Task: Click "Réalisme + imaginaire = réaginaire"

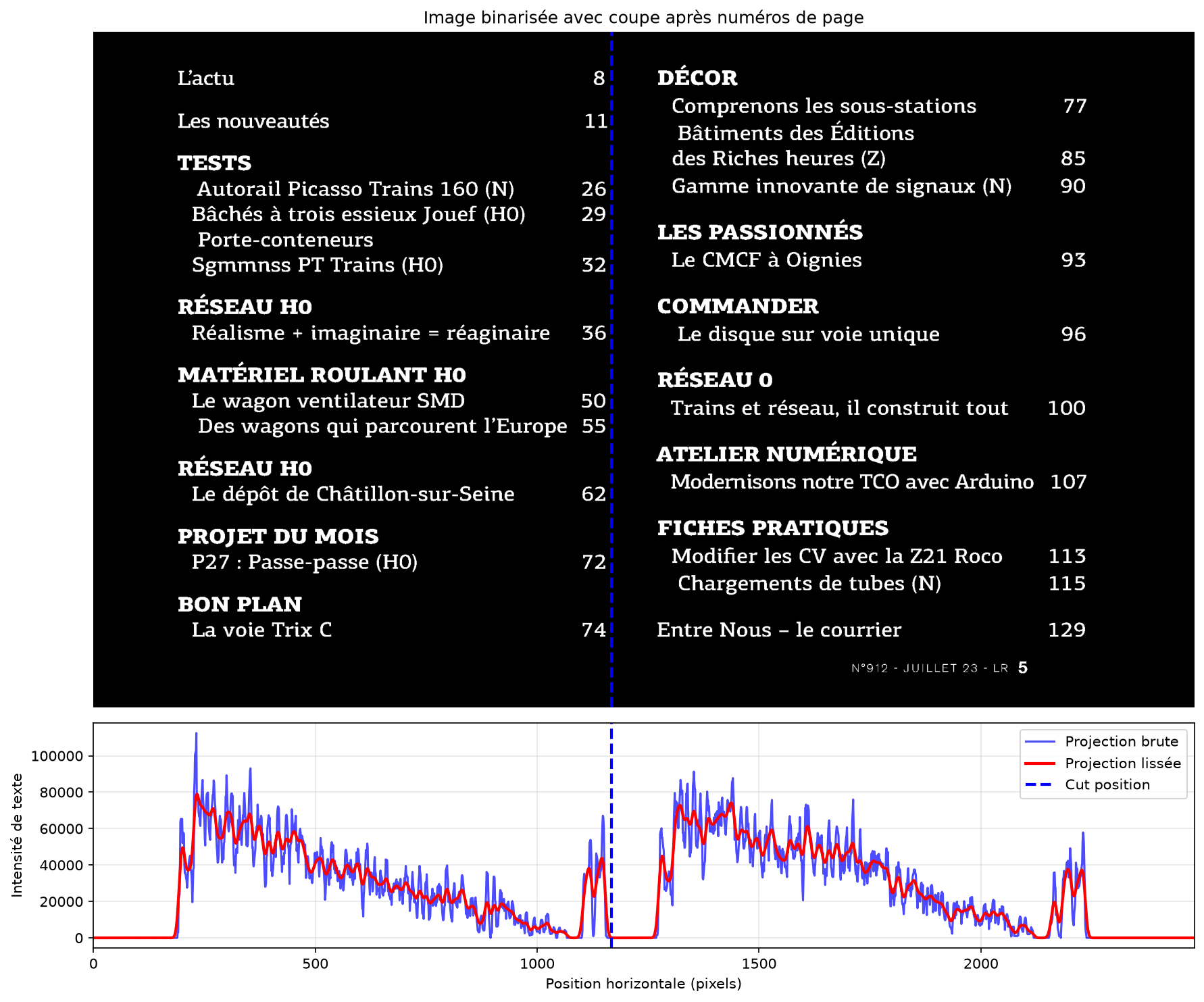Action: click(x=370, y=333)
